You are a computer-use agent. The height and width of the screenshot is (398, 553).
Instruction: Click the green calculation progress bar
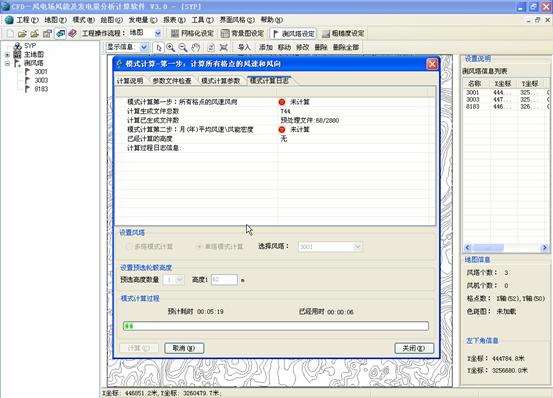pyautogui.click(x=276, y=326)
